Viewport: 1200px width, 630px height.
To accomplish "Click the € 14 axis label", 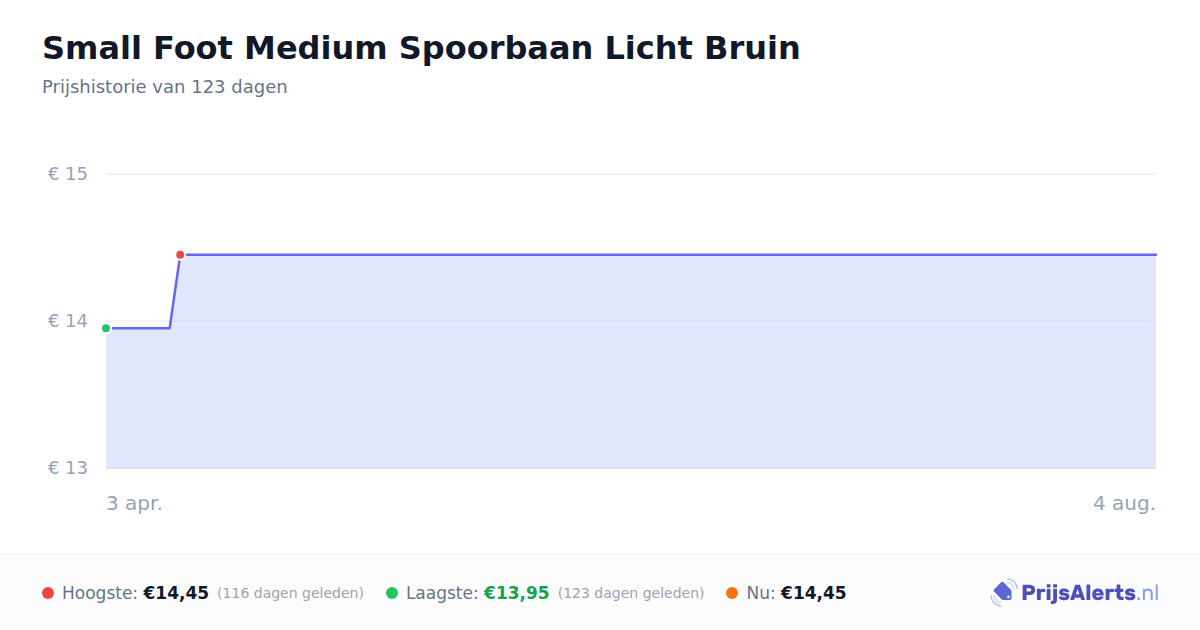I will click(68, 321).
